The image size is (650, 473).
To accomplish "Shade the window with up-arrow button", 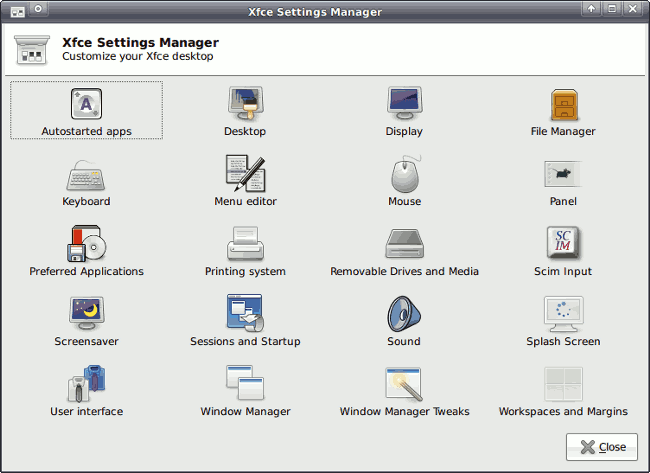I will (x=592, y=9).
